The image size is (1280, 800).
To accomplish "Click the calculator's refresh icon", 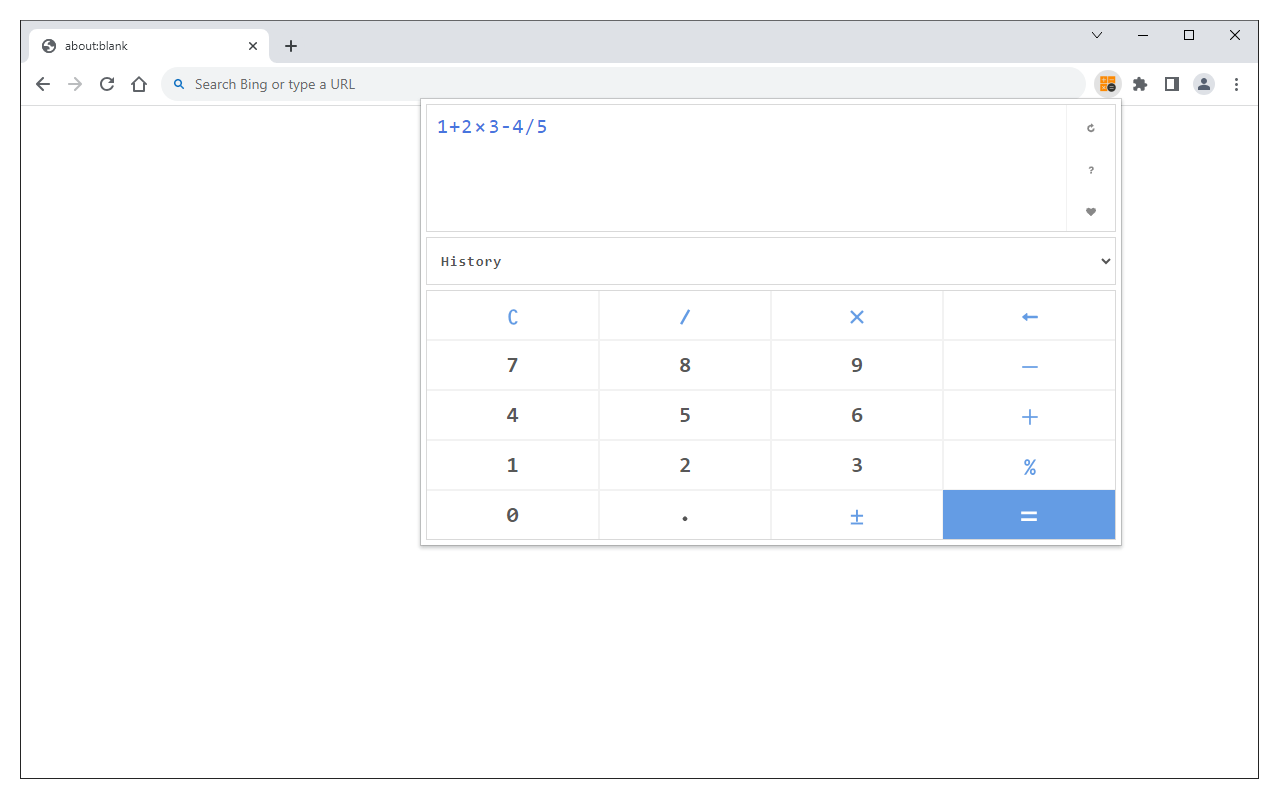I will [x=1091, y=128].
